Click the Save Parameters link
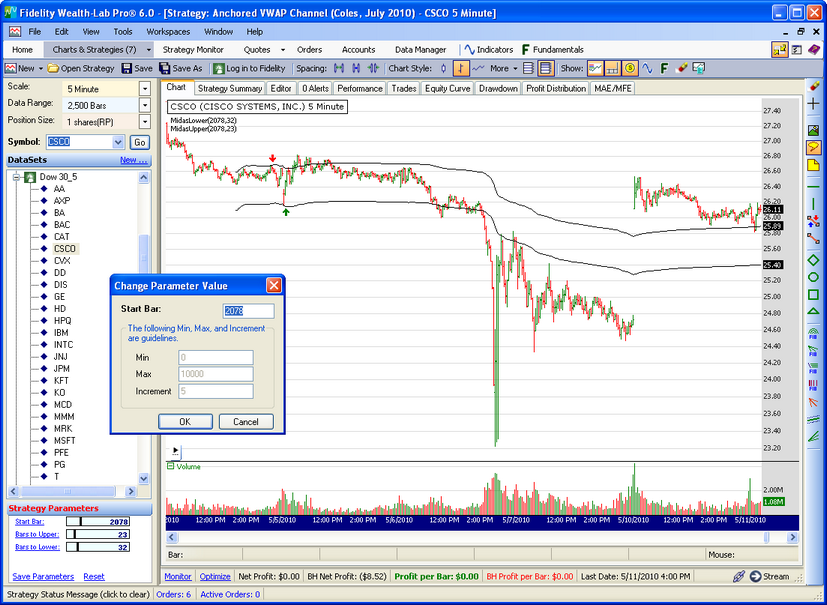Screen dimensions: 827x605 pos(43,576)
